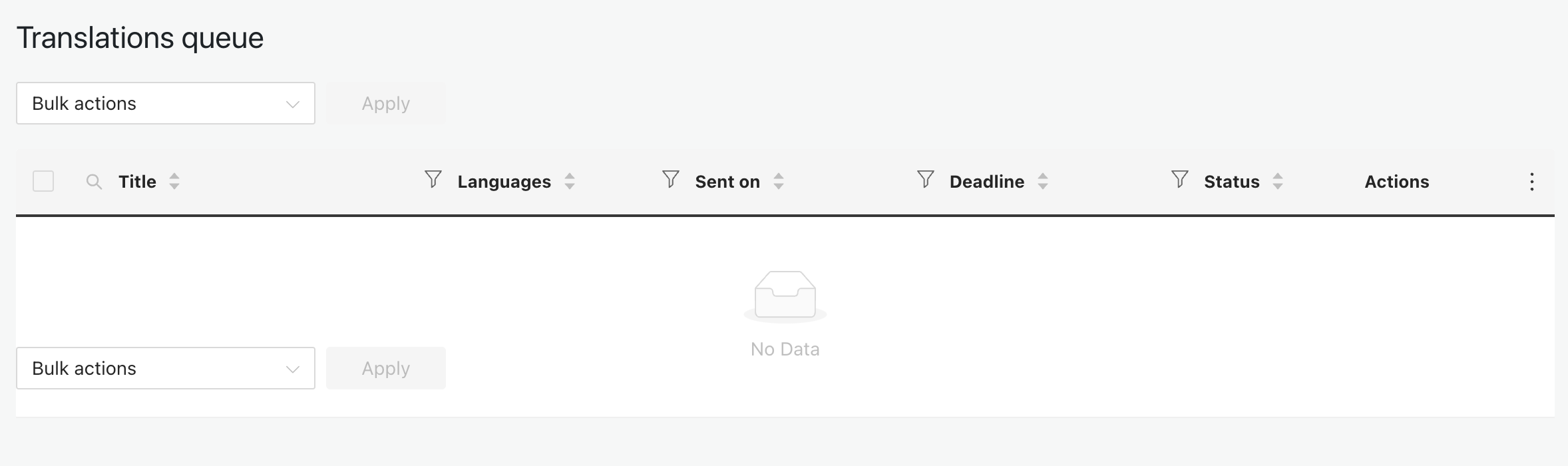Sort by Status using sort arrows
The height and width of the screenshot is (466, 1568).
[1278, 181]
